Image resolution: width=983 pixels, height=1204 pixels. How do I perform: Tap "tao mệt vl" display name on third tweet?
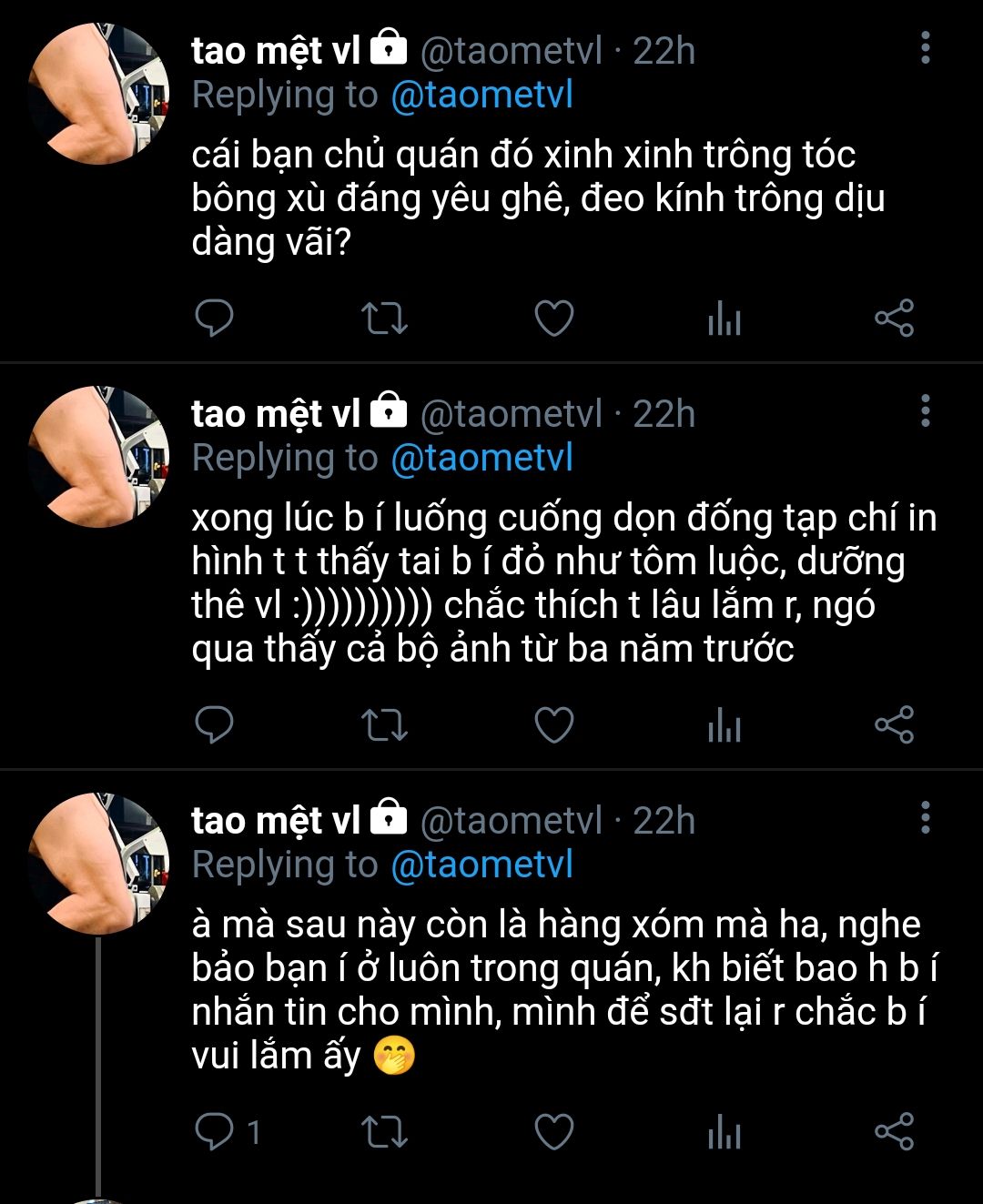point(276,820)
